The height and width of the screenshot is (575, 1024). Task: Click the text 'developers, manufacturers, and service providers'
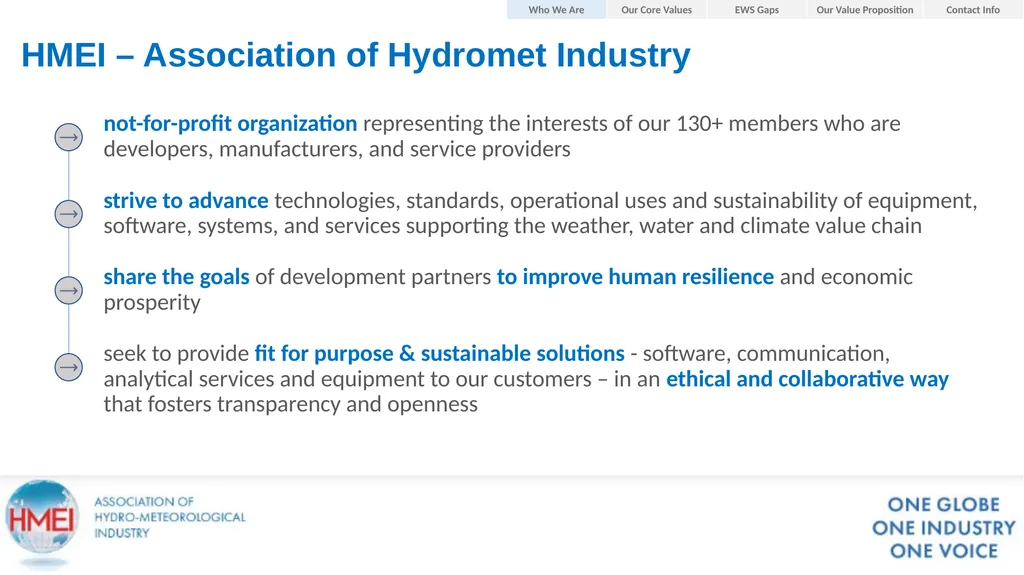(x=337, y=150)
